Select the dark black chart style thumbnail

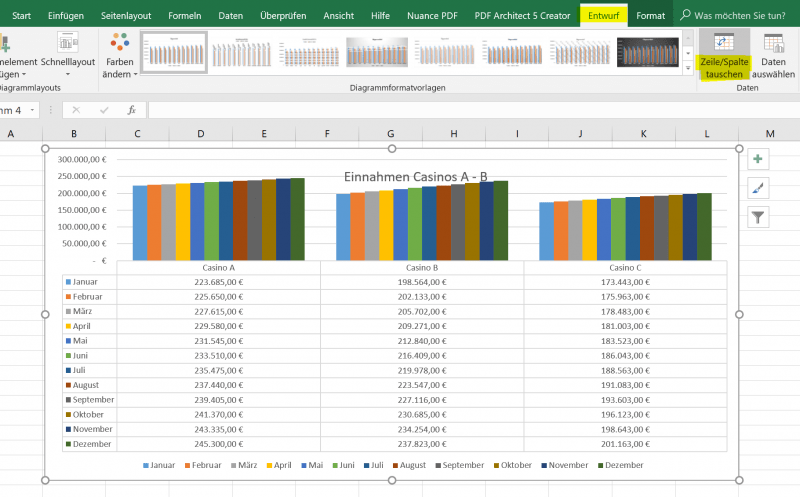pos(648,53)
